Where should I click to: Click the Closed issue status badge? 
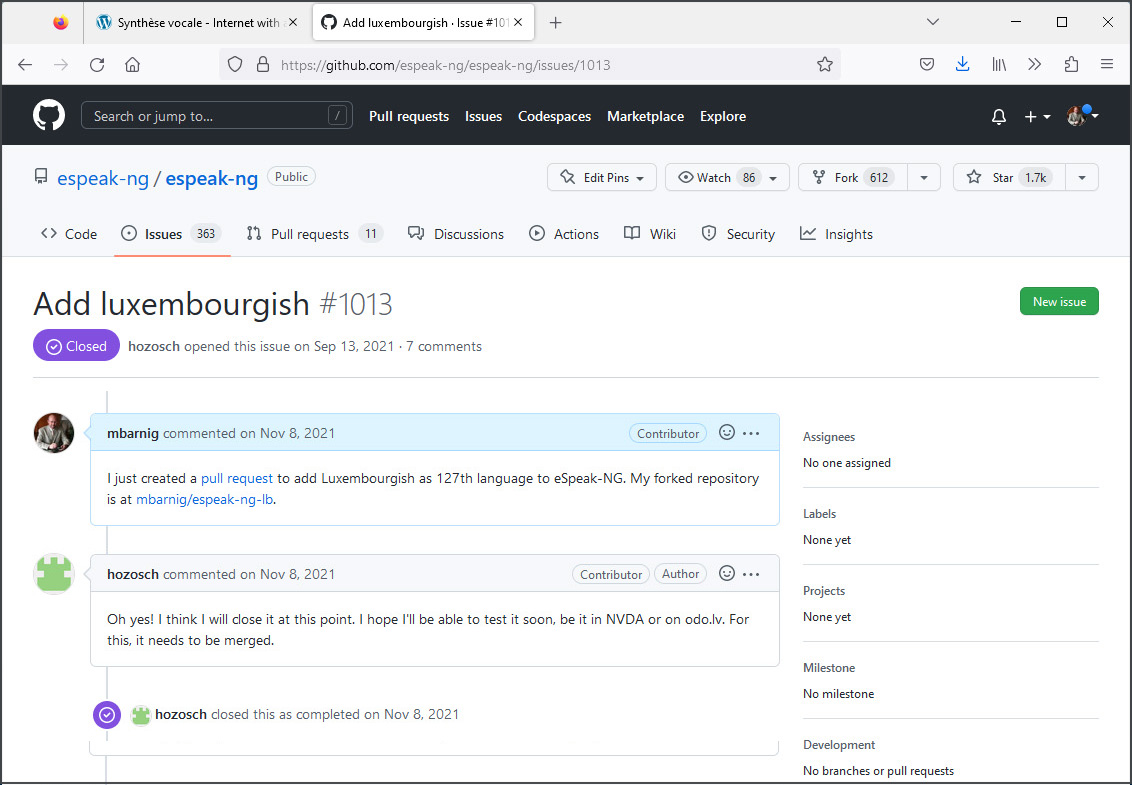coord(77,346)
